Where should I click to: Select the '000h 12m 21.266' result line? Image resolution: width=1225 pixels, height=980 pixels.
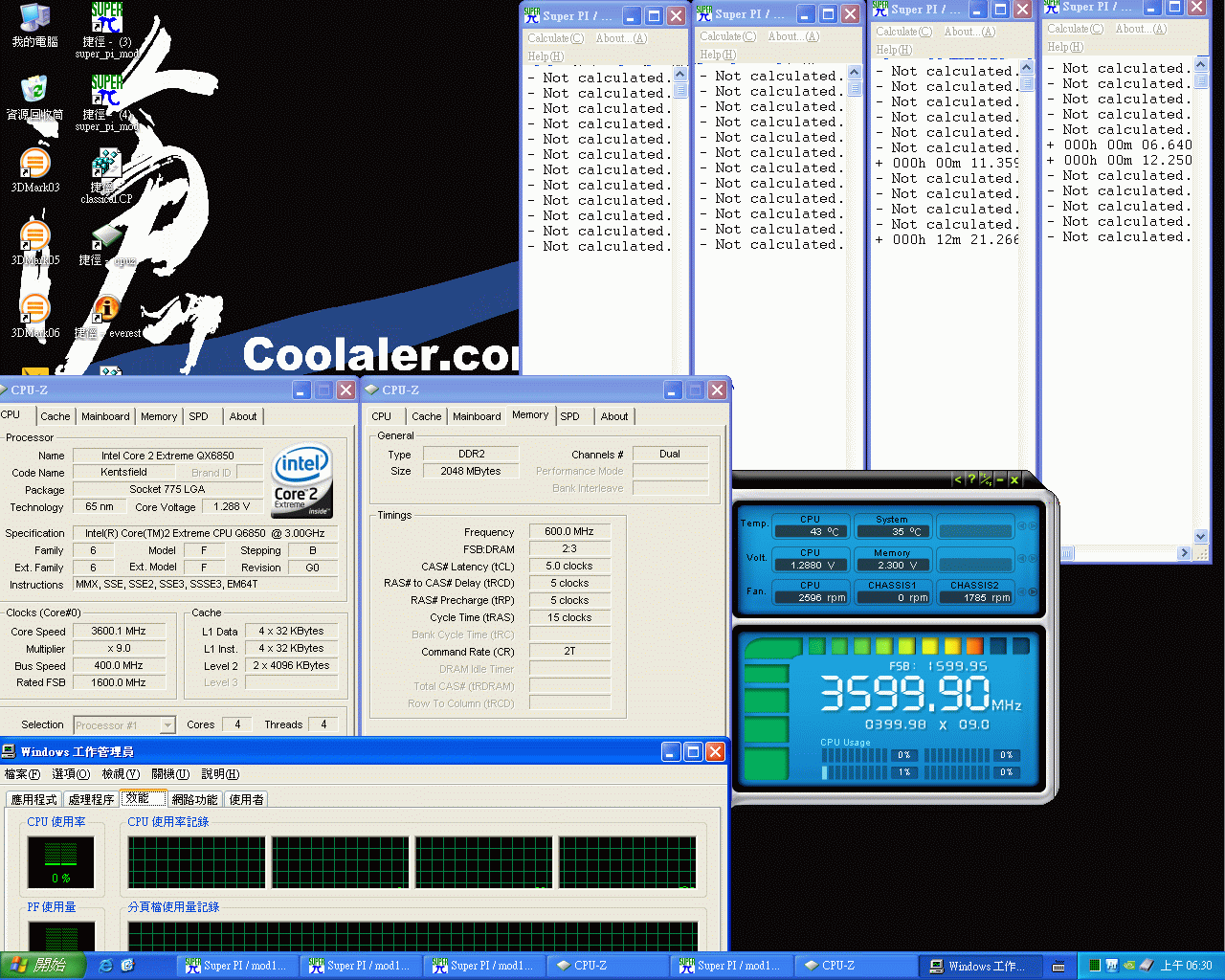[x=947, y=239]
